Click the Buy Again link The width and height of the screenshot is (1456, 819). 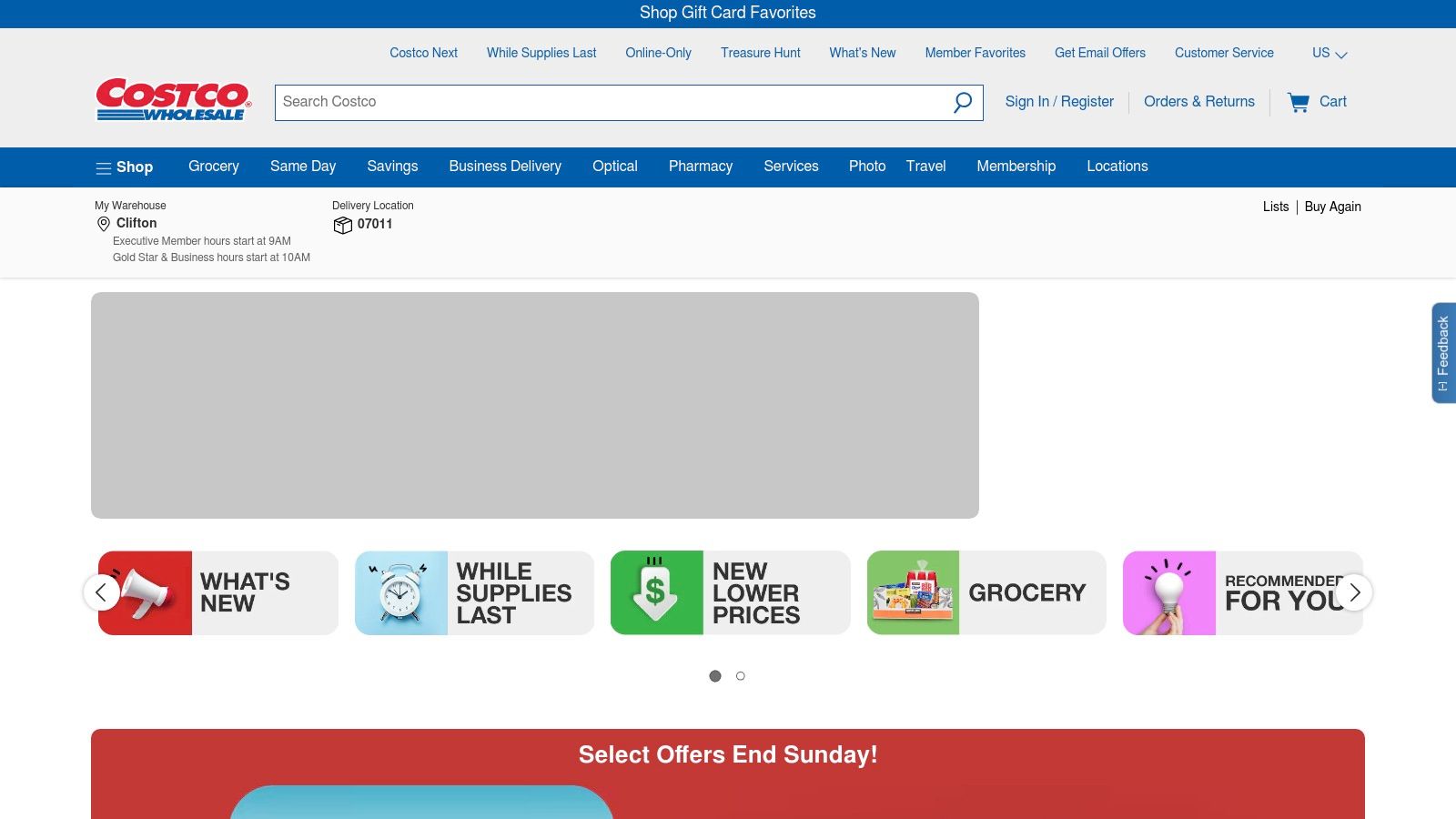[1333, 207]
